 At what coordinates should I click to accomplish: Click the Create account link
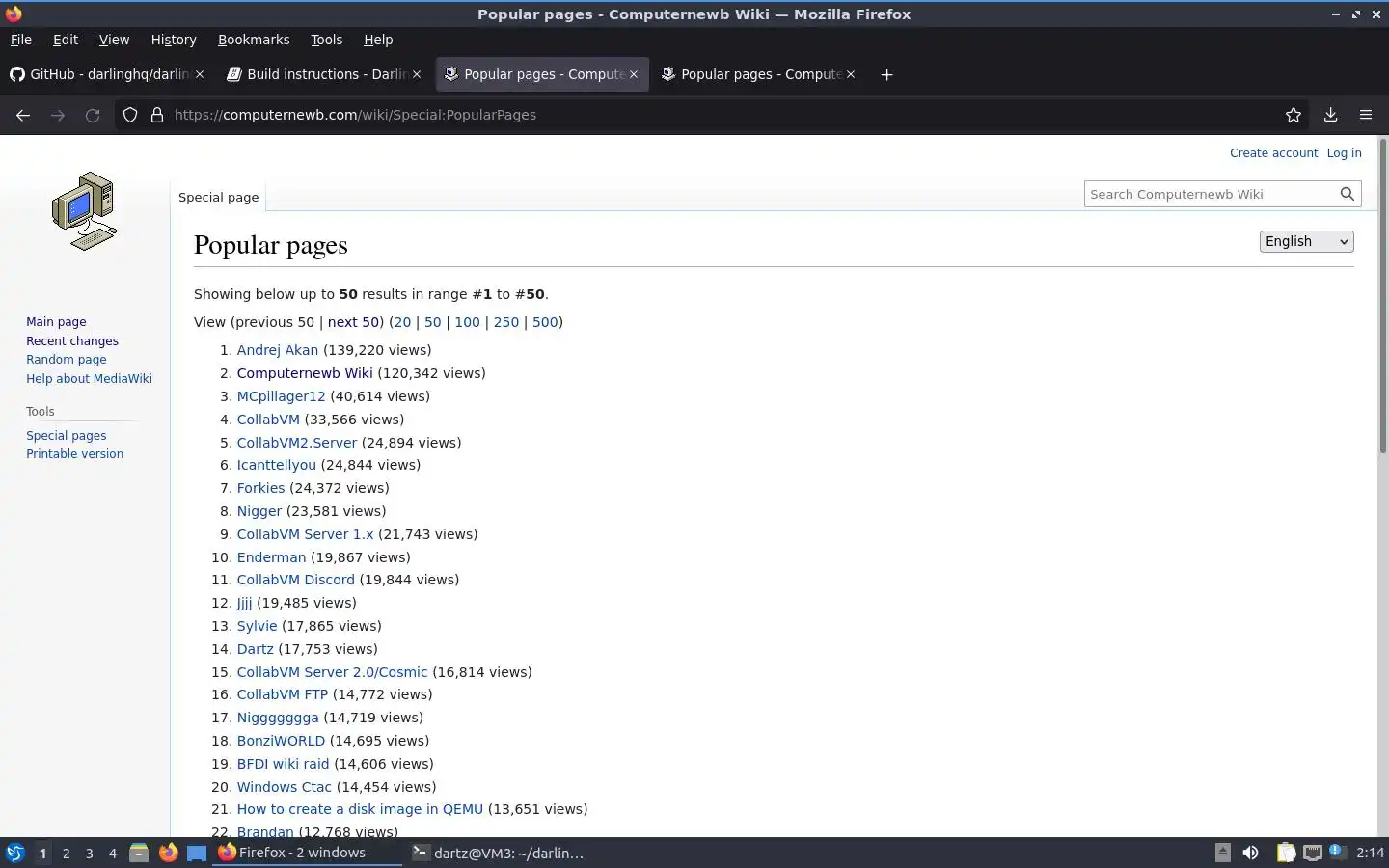point(1273,153)
